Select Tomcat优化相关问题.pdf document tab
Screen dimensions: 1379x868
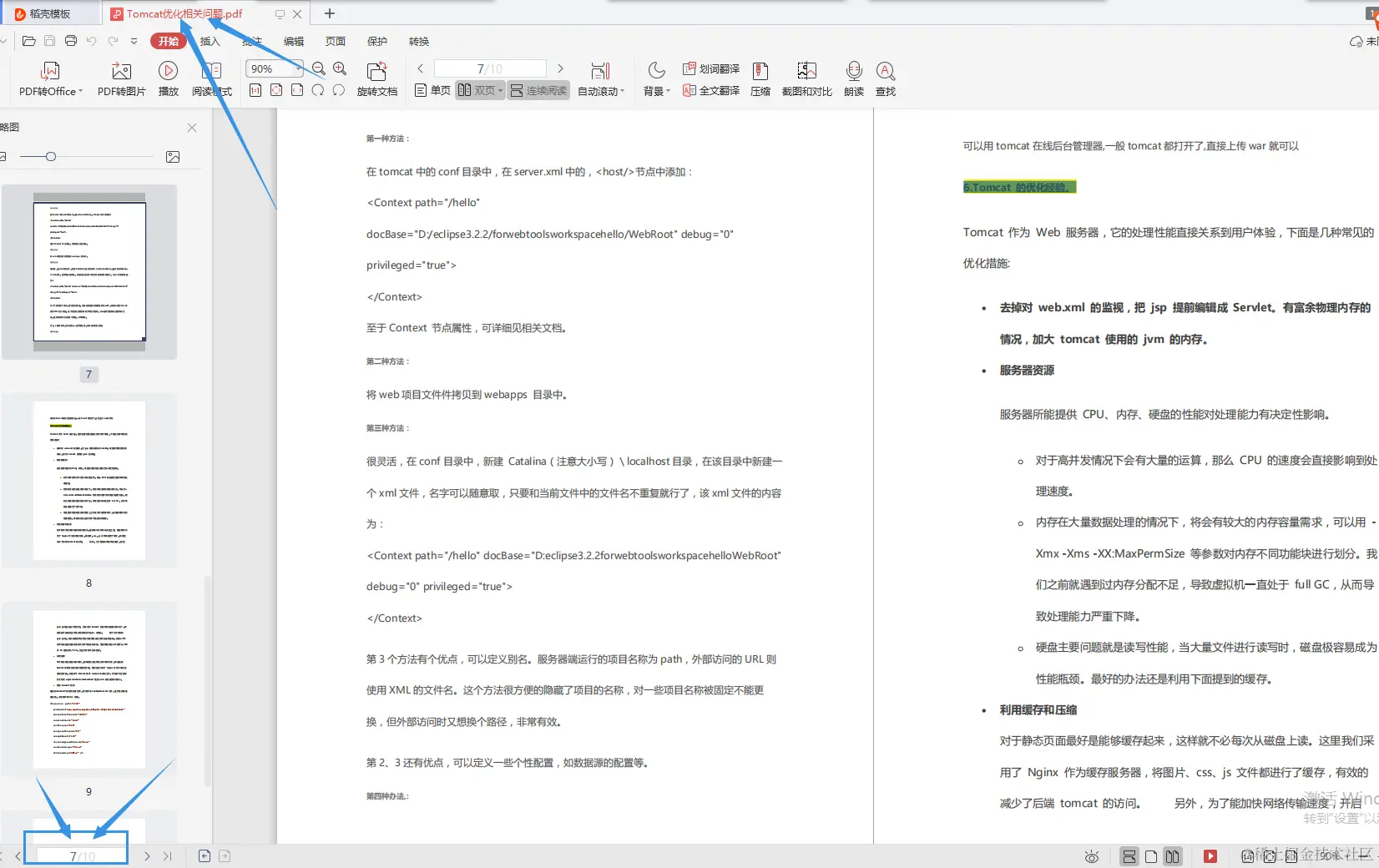click(184, 13)
